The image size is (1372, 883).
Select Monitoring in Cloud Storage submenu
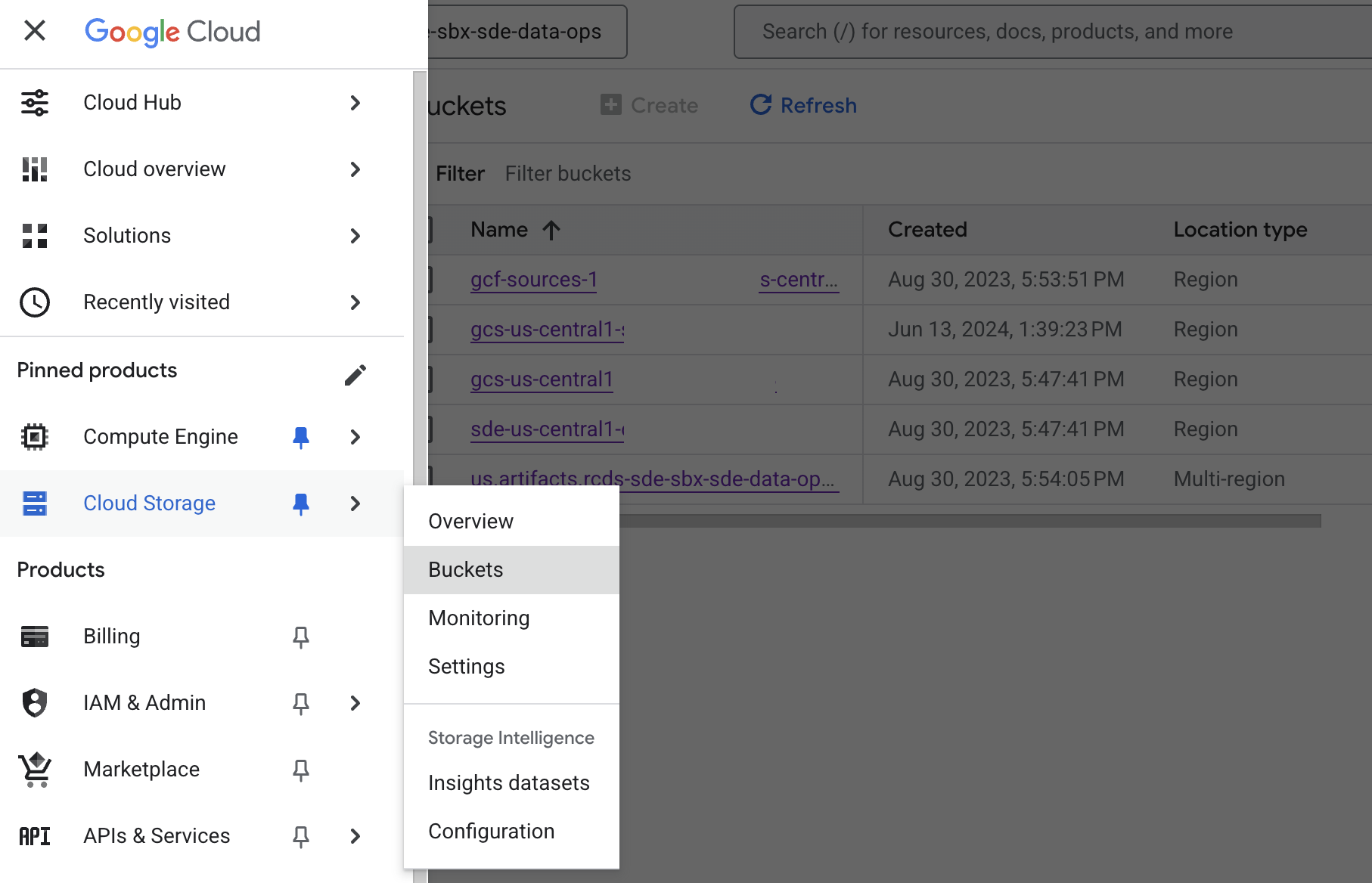click(x=479, y=618)
